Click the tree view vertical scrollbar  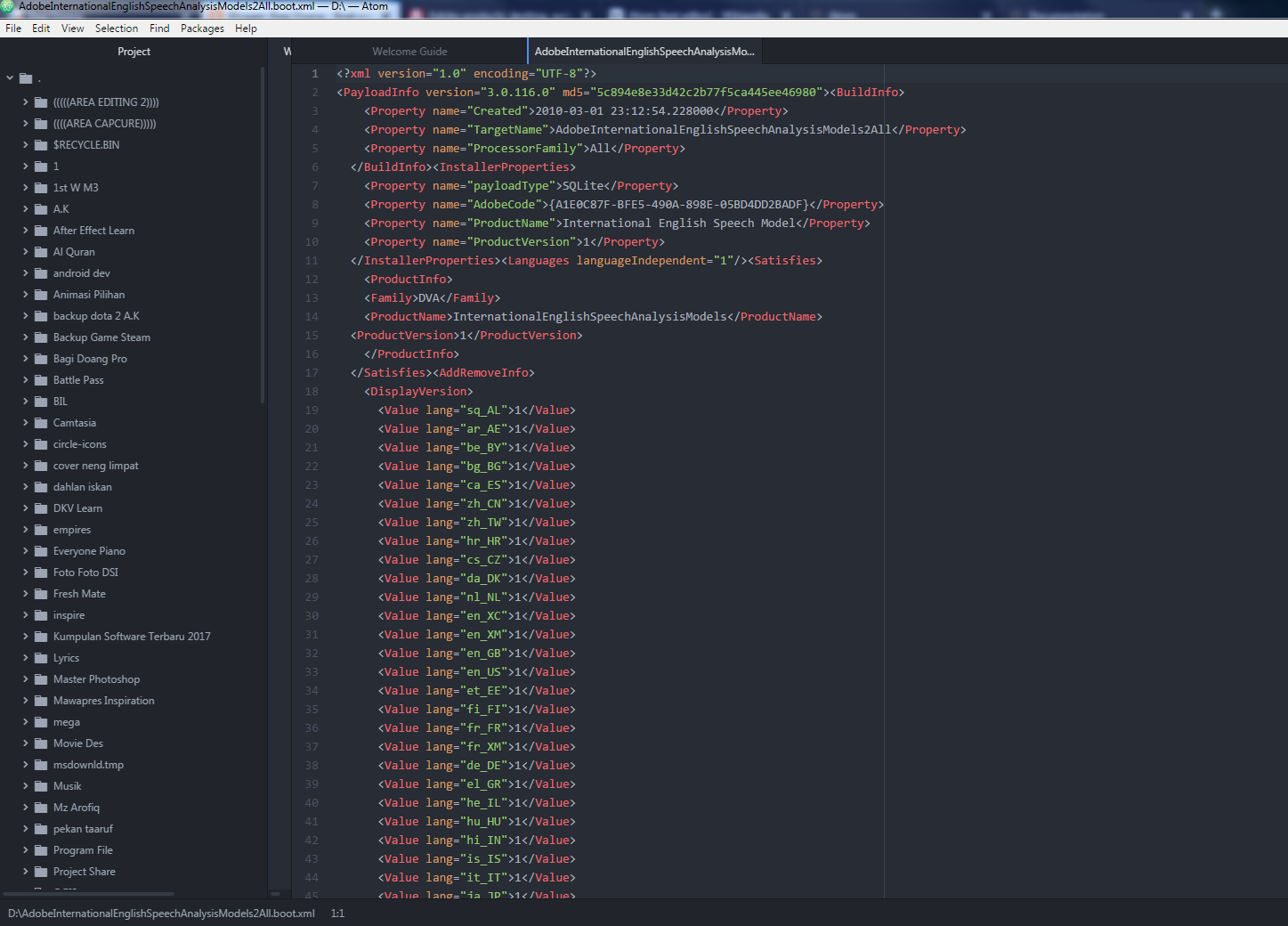pyautogui.click(x=263, y=235)
